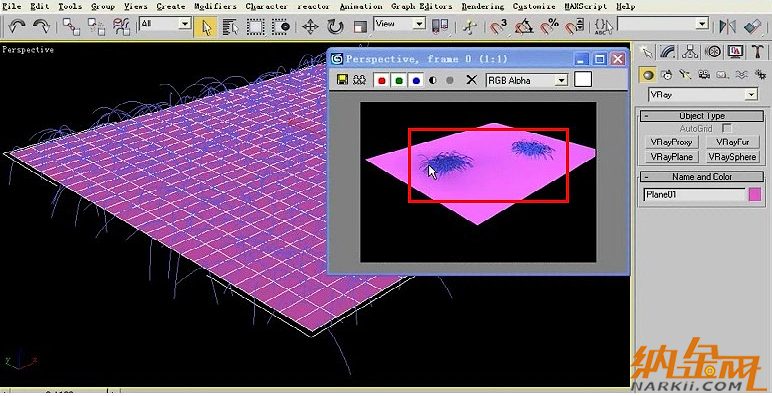
Task: Open the Utilities hammer panel tab
Action: [758, 52]
